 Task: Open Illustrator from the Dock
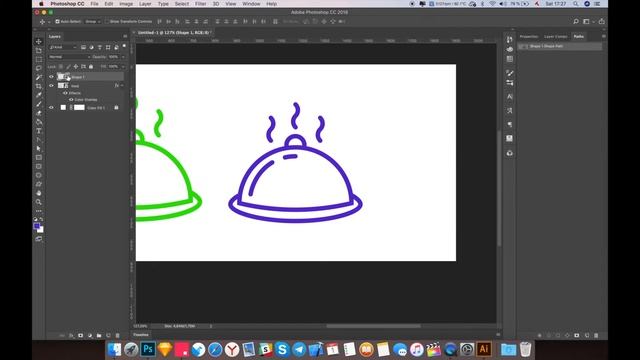pyautogui.click(x=484, y=349)
